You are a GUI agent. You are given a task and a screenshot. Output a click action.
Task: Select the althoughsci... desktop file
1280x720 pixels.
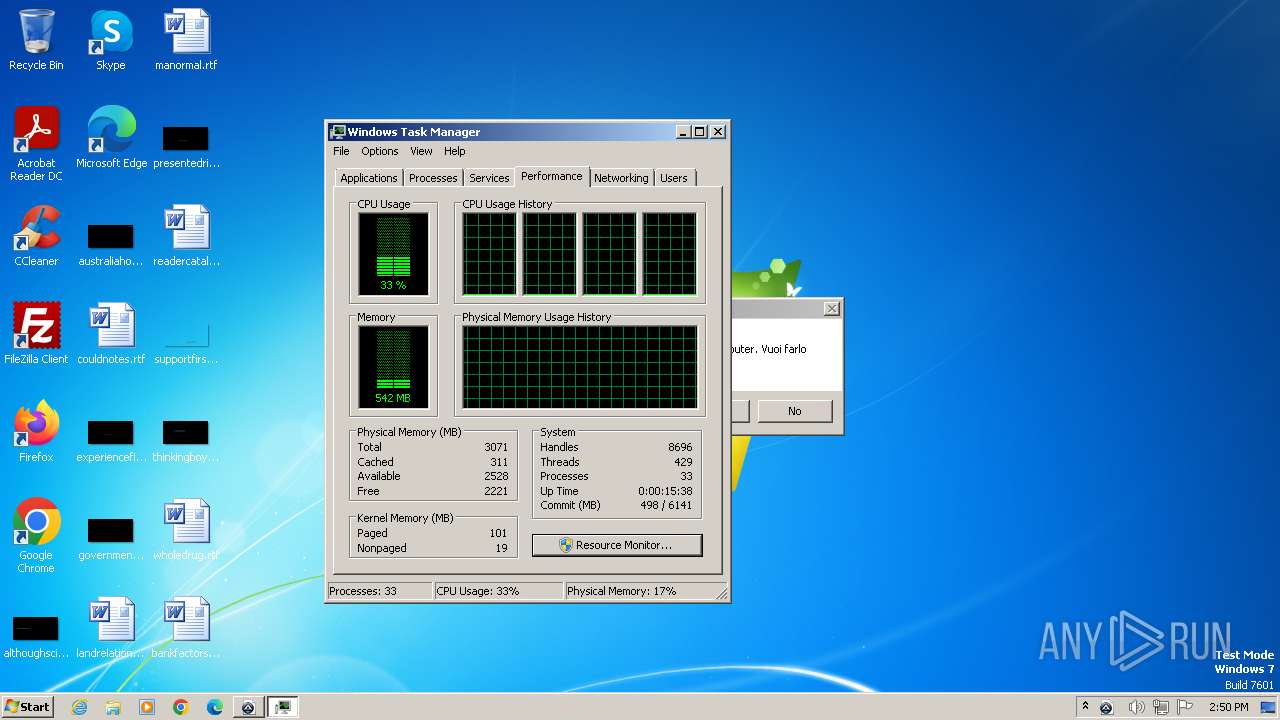click(x=36, y=635)
